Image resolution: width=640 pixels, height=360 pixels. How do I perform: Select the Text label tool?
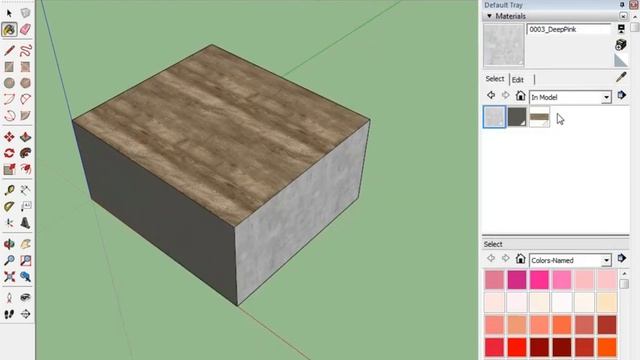tap(25, 207)
